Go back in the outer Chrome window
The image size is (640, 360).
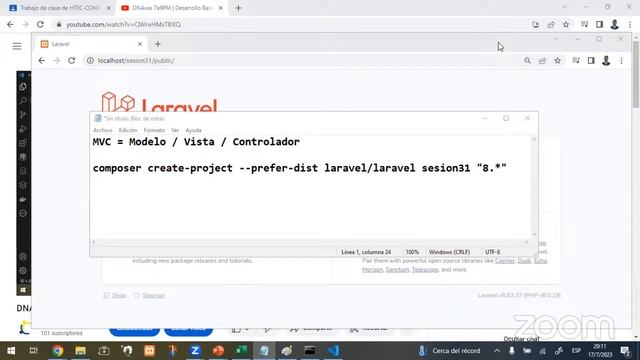pyautogui.click(x=10, y=24)
